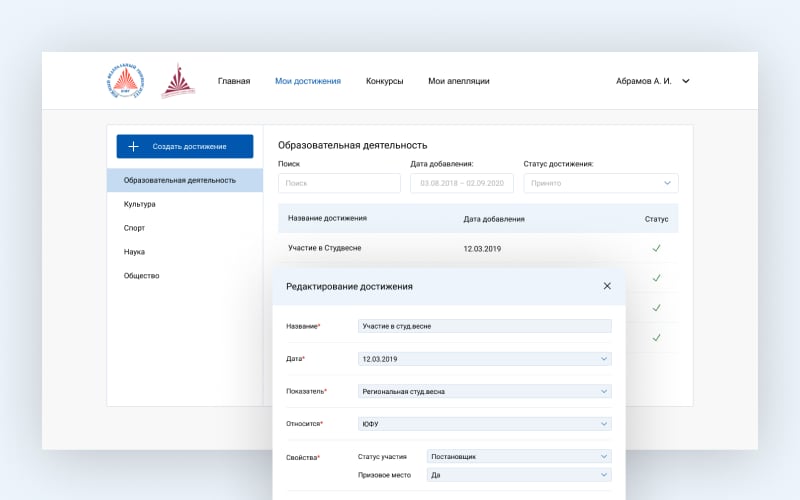This screenshot has width=800, height=500.
Task: Open the Статус достижения filter dropdown
Action: pos(601,183)
